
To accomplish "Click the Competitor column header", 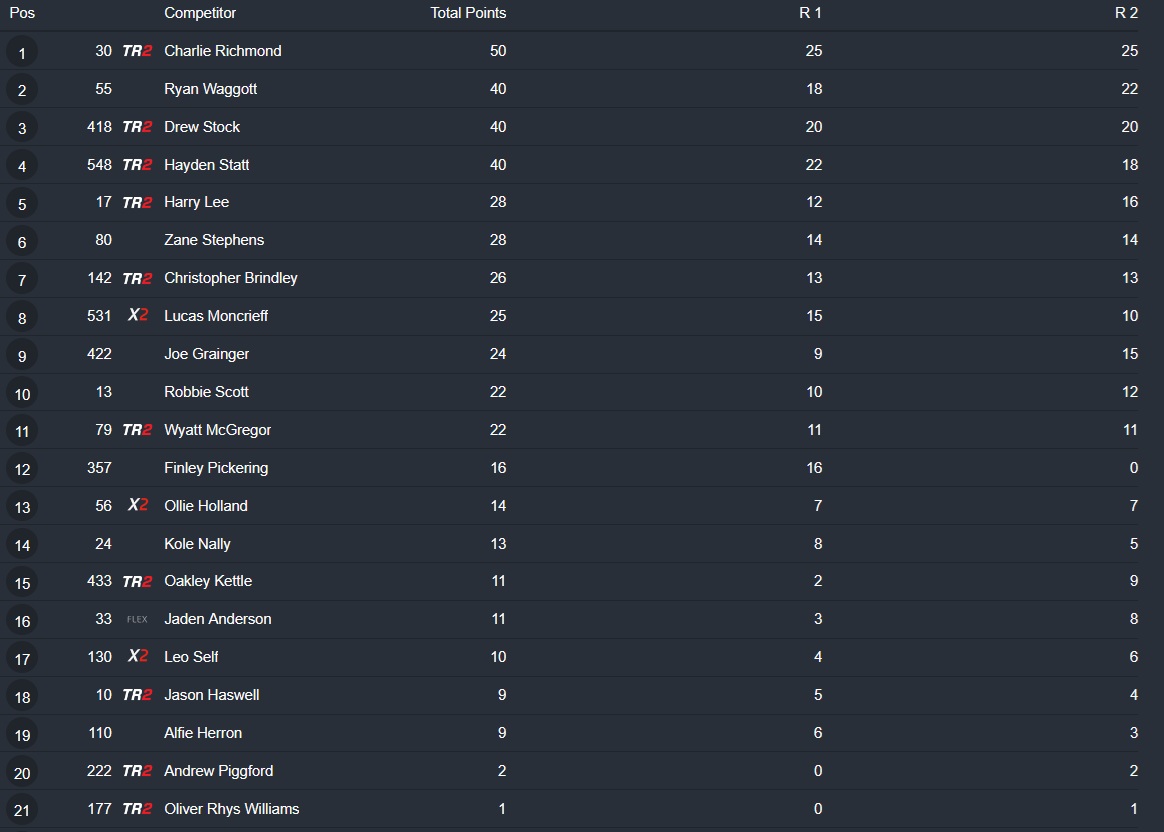I will pos(200,13).
